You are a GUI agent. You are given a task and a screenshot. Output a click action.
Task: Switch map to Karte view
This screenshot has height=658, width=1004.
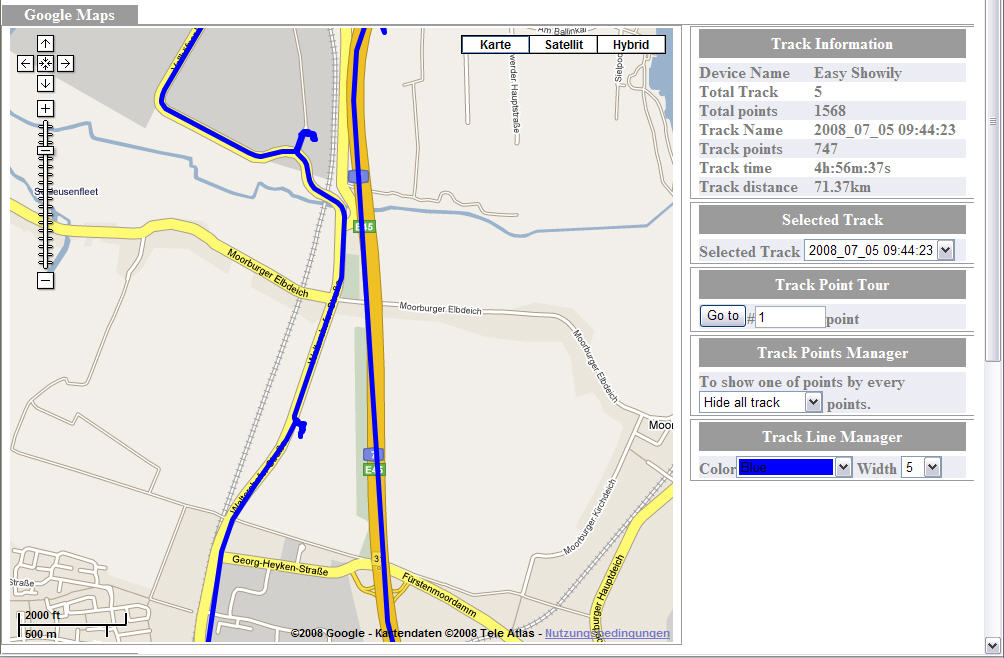[495, 45]
